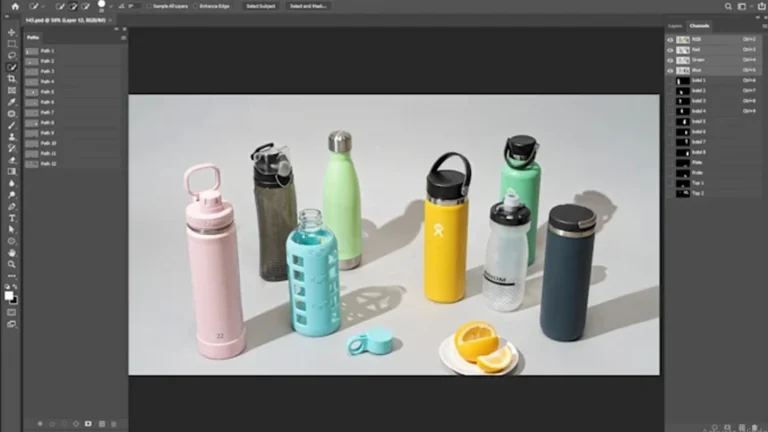Open the workspace switcher icon

pyautogui.click(x=742, y=6)
